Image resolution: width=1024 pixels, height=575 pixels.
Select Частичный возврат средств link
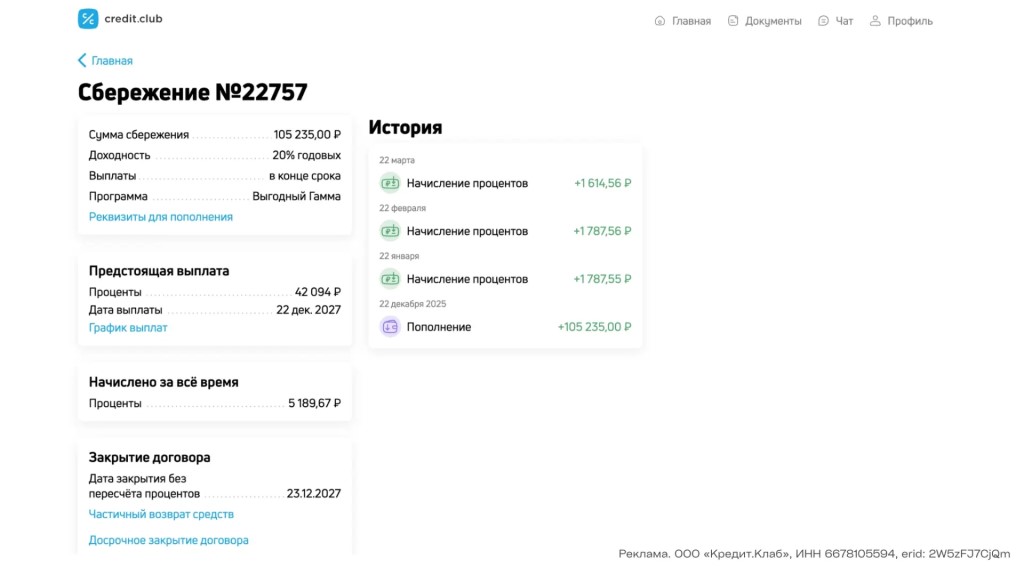coord(161,515)
